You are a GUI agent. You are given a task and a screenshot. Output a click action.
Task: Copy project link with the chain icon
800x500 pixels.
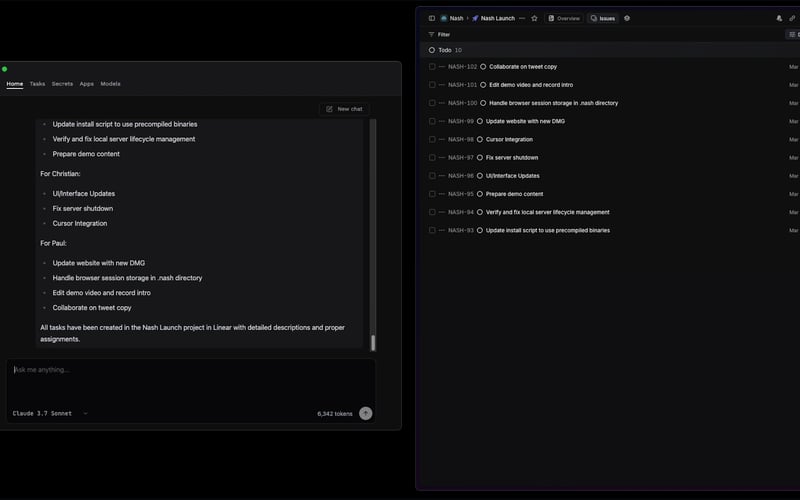(792, 18)
